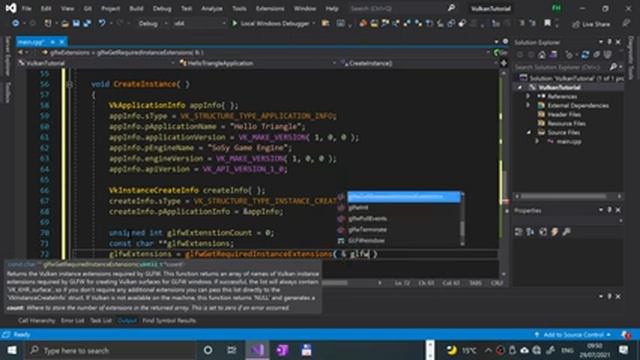Toggle pin on main.cpp tab

pos(53,42)
